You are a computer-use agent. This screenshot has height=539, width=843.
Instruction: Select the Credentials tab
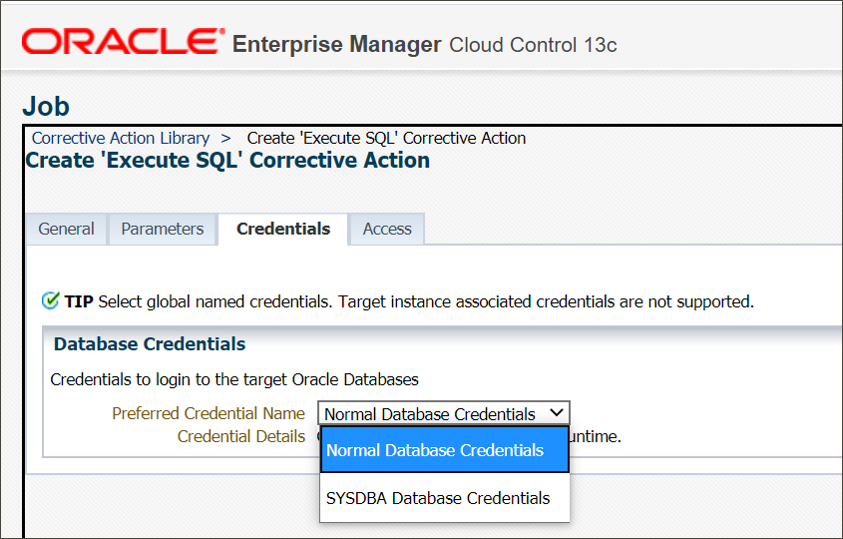(283, 229)
